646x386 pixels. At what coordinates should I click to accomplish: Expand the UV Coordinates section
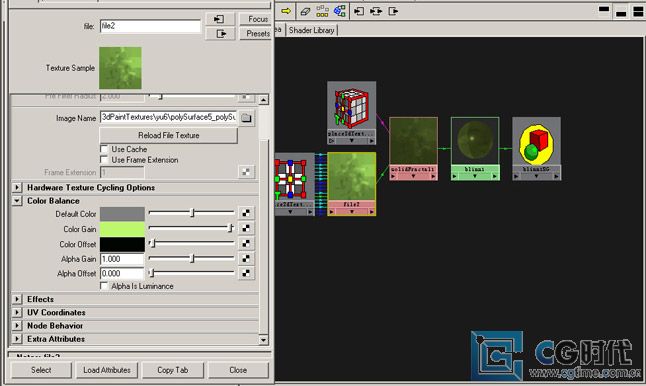pyautogui.click(x=17, y=312)
